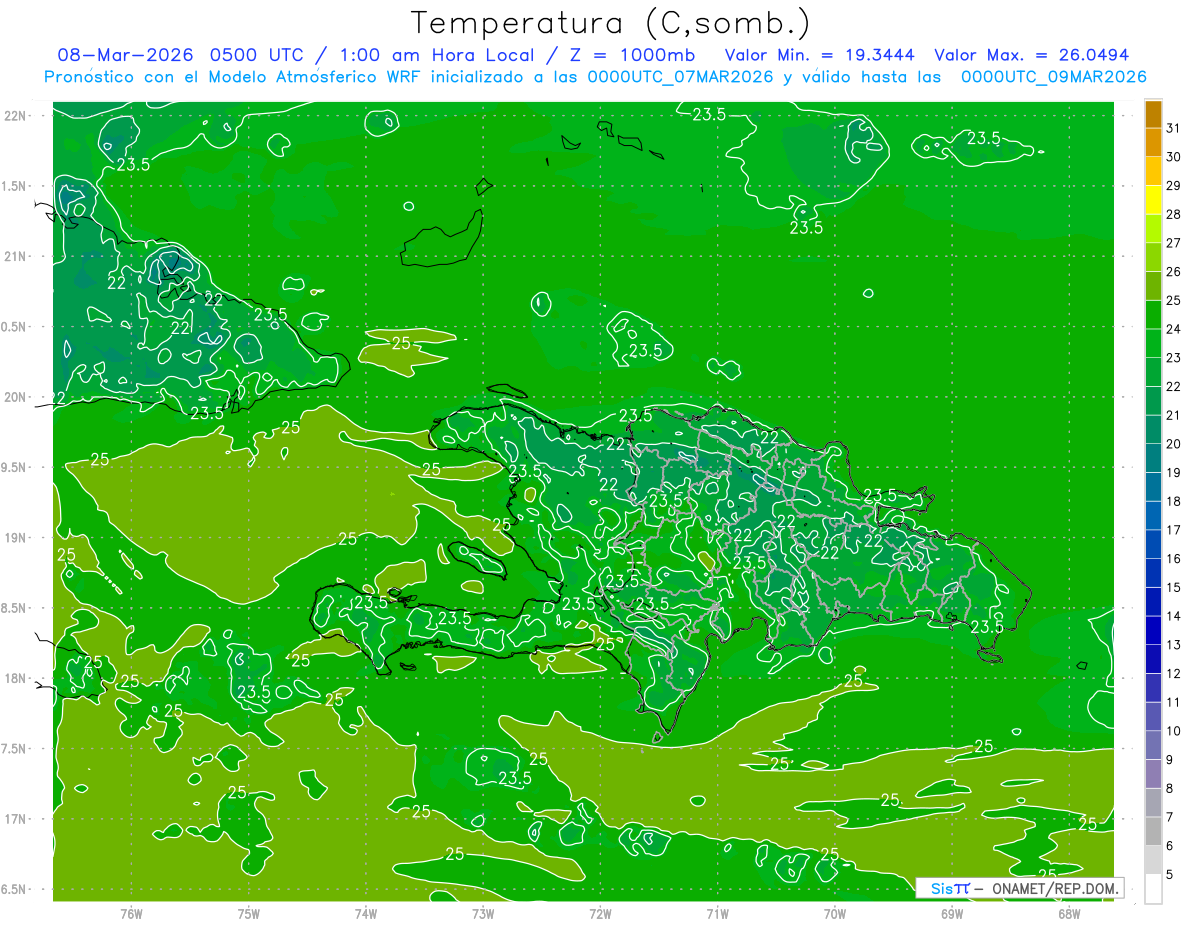
Task: Click the purple swatch between 8 and 9
Action: pos(1153,774)
